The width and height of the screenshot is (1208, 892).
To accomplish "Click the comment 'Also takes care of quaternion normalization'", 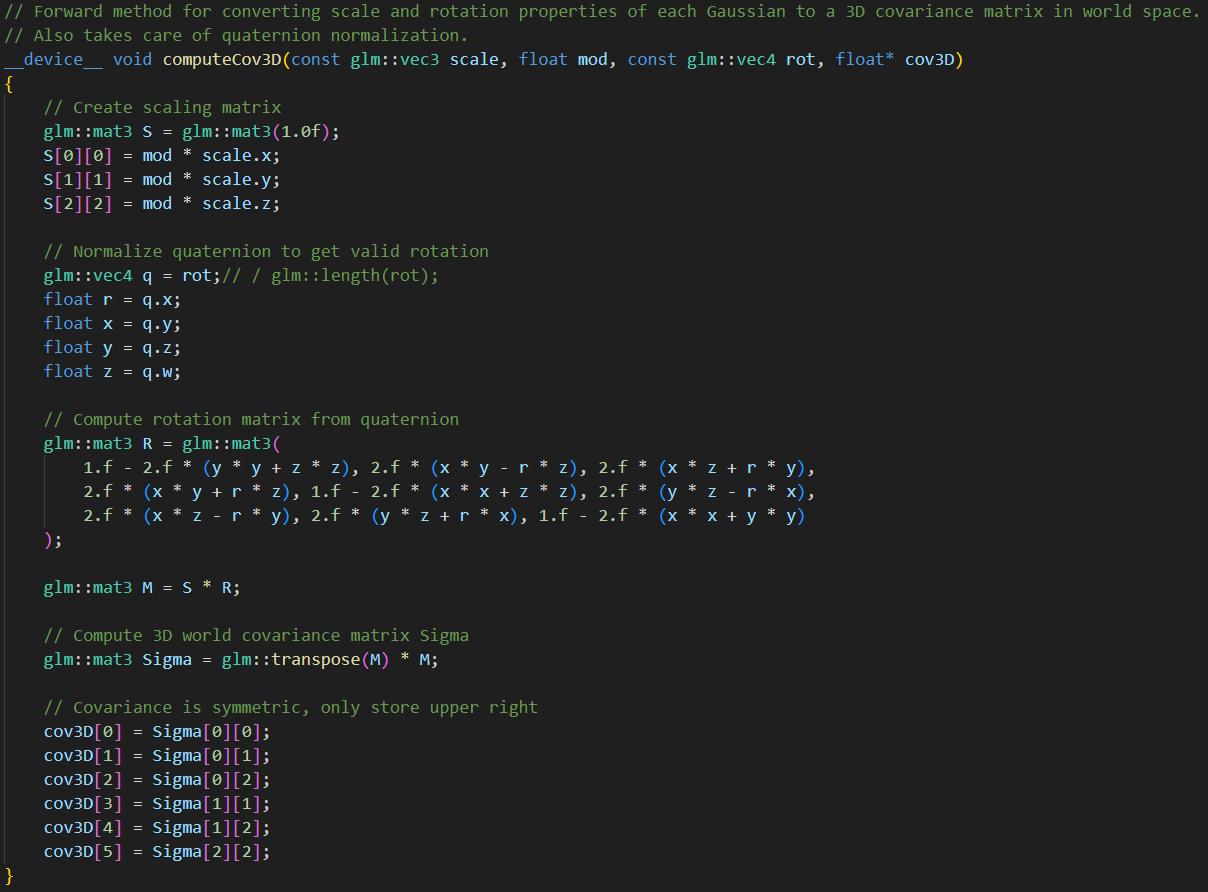I will coord(236,35).
